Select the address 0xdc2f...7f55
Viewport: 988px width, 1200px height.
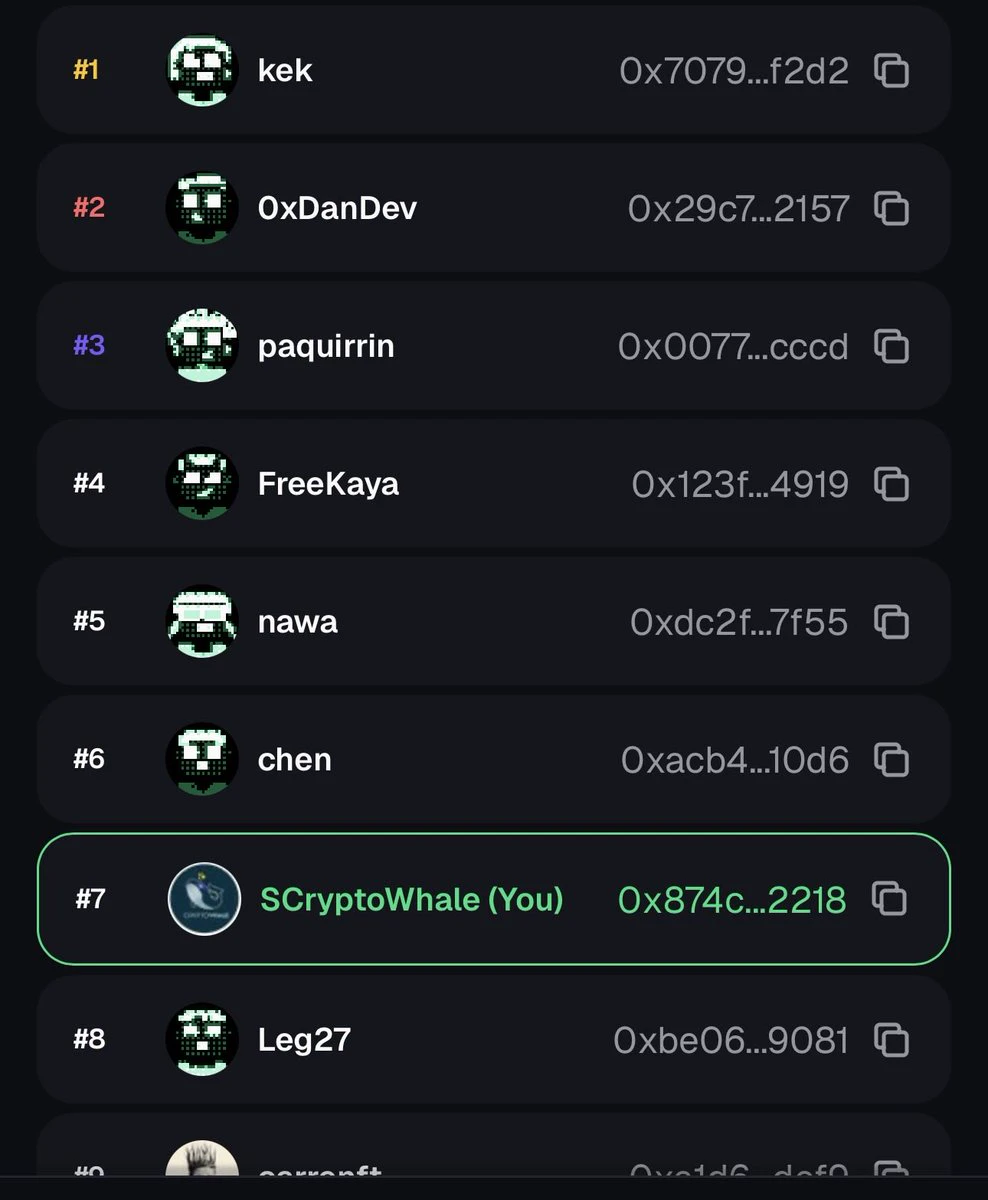[739, 622]
